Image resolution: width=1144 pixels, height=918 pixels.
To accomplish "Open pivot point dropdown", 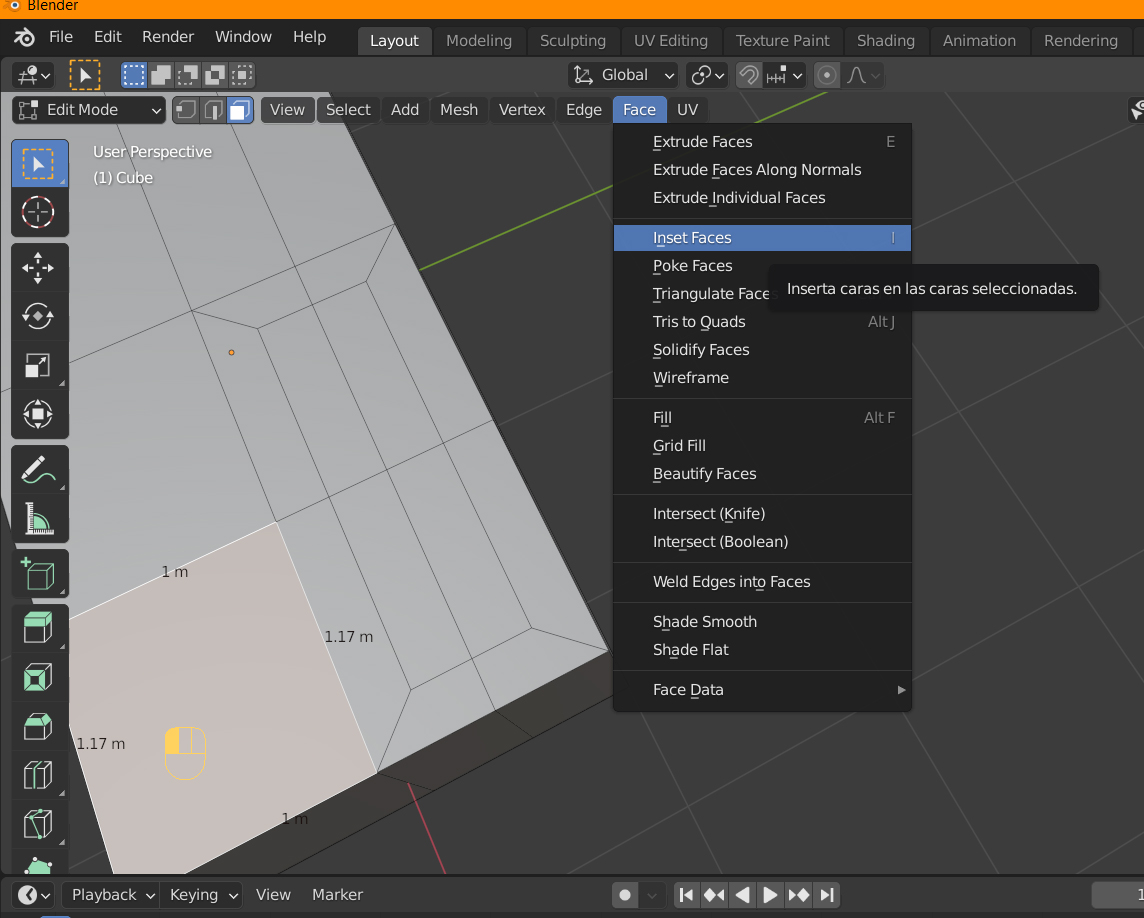I will (x=708, y=75).
